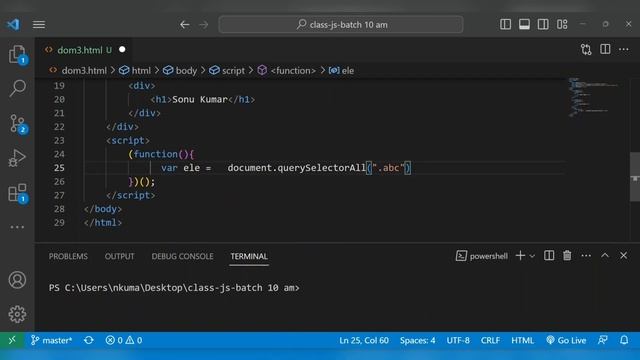Open the launch profile dropdown chevron
The image size is (640, 360).
(532, 256)
